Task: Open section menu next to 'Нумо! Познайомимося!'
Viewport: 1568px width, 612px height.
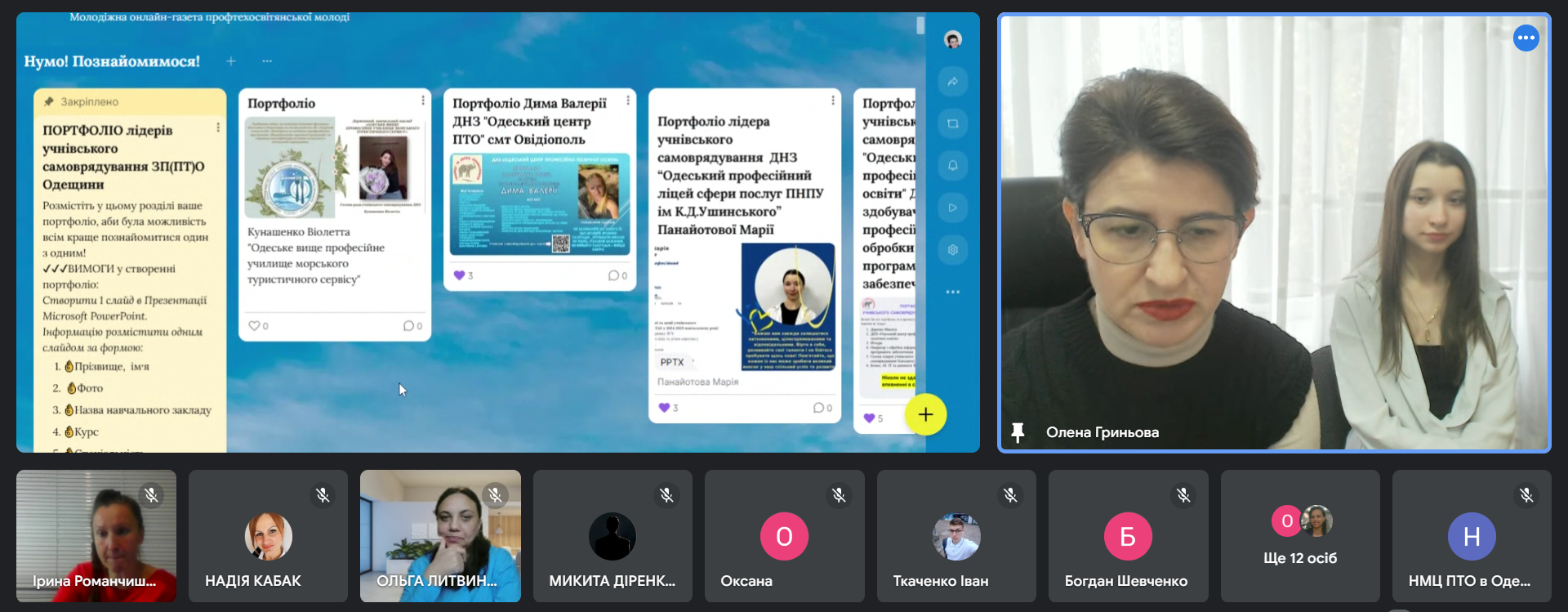Action: [267, 61]
